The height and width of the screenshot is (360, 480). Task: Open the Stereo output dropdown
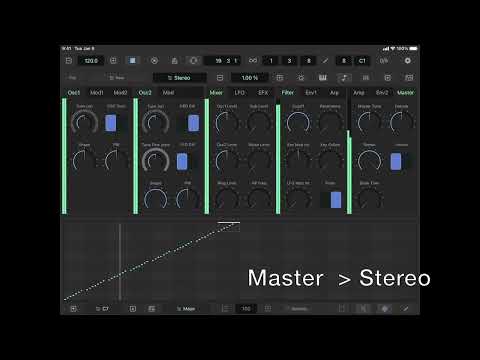pos(179,78)
